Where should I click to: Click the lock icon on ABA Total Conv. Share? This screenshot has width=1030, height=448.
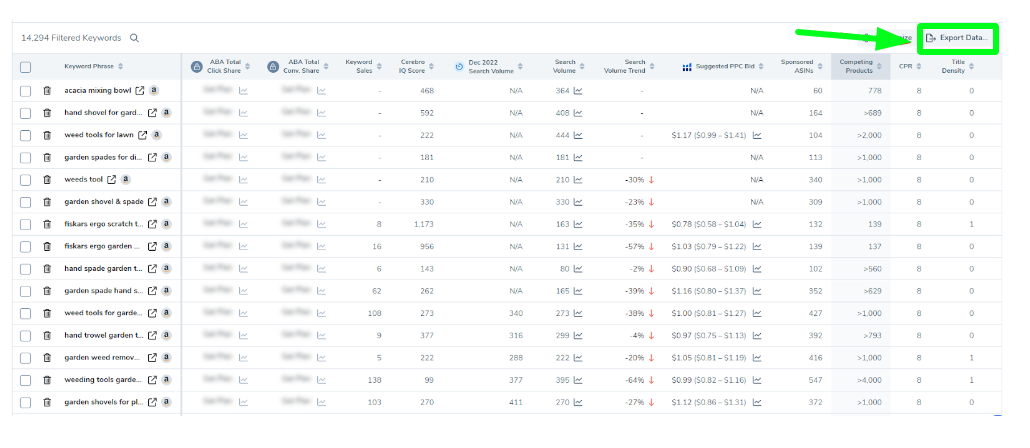(x=273, y=66)
